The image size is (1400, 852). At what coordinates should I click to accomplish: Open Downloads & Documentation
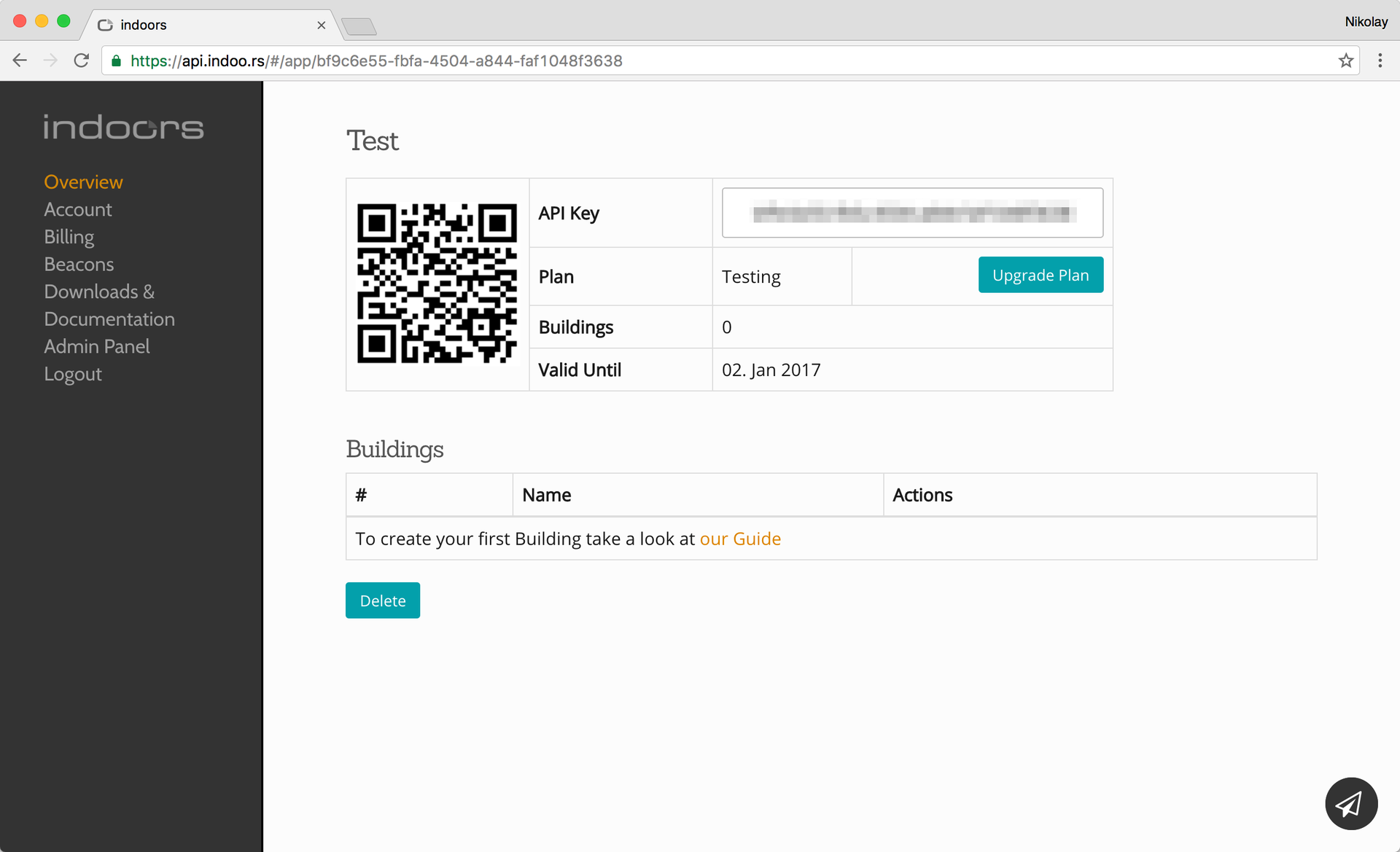109,305
